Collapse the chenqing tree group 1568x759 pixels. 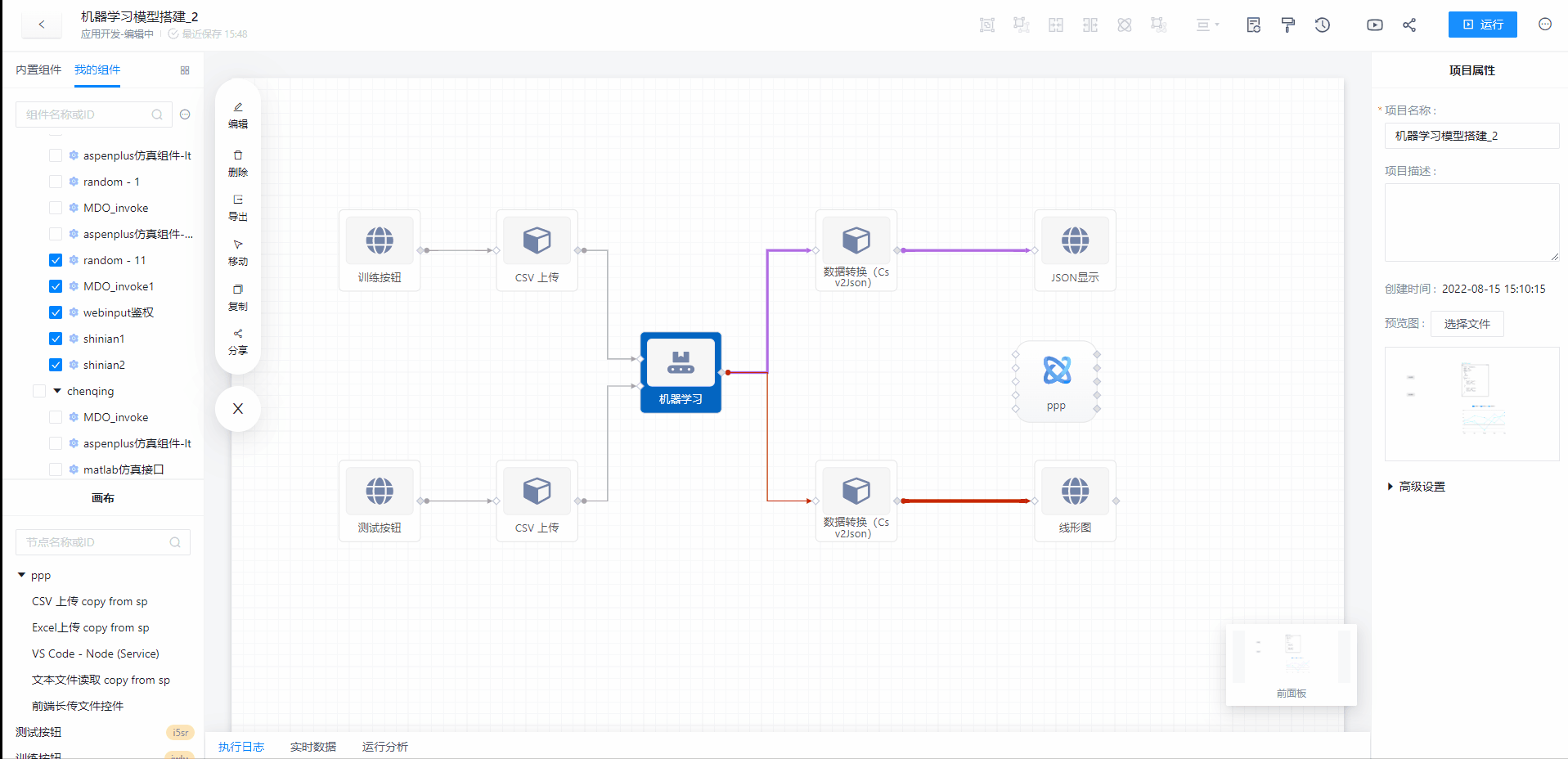pyautogui.click(x=57, y=391)
